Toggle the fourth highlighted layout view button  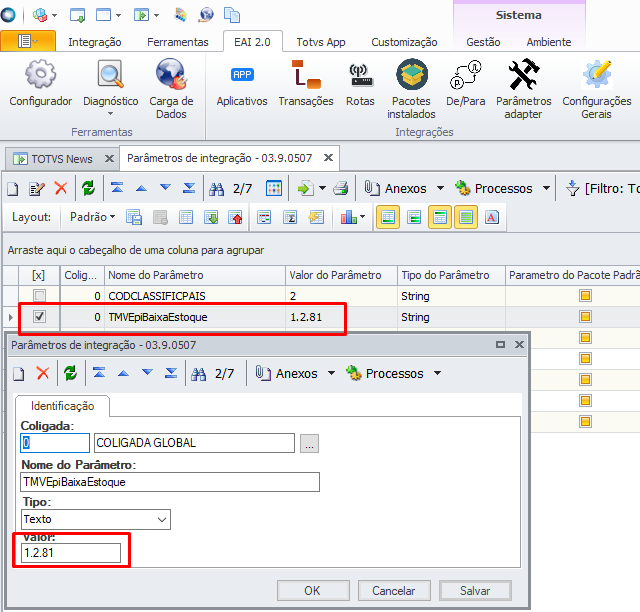click(466, 217)
